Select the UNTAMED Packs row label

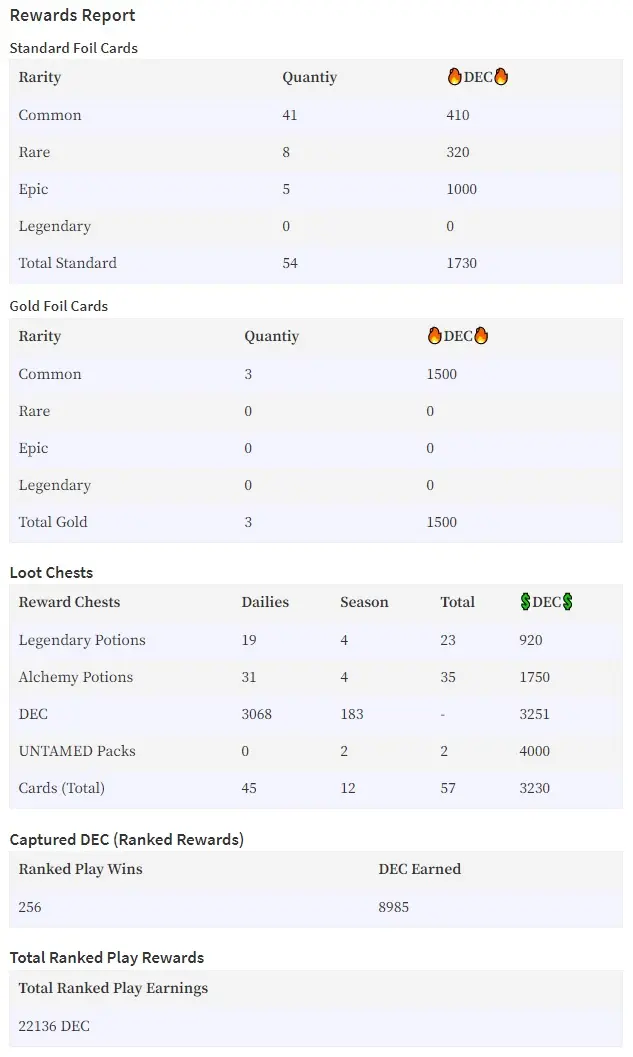click(x=77, y=751)
